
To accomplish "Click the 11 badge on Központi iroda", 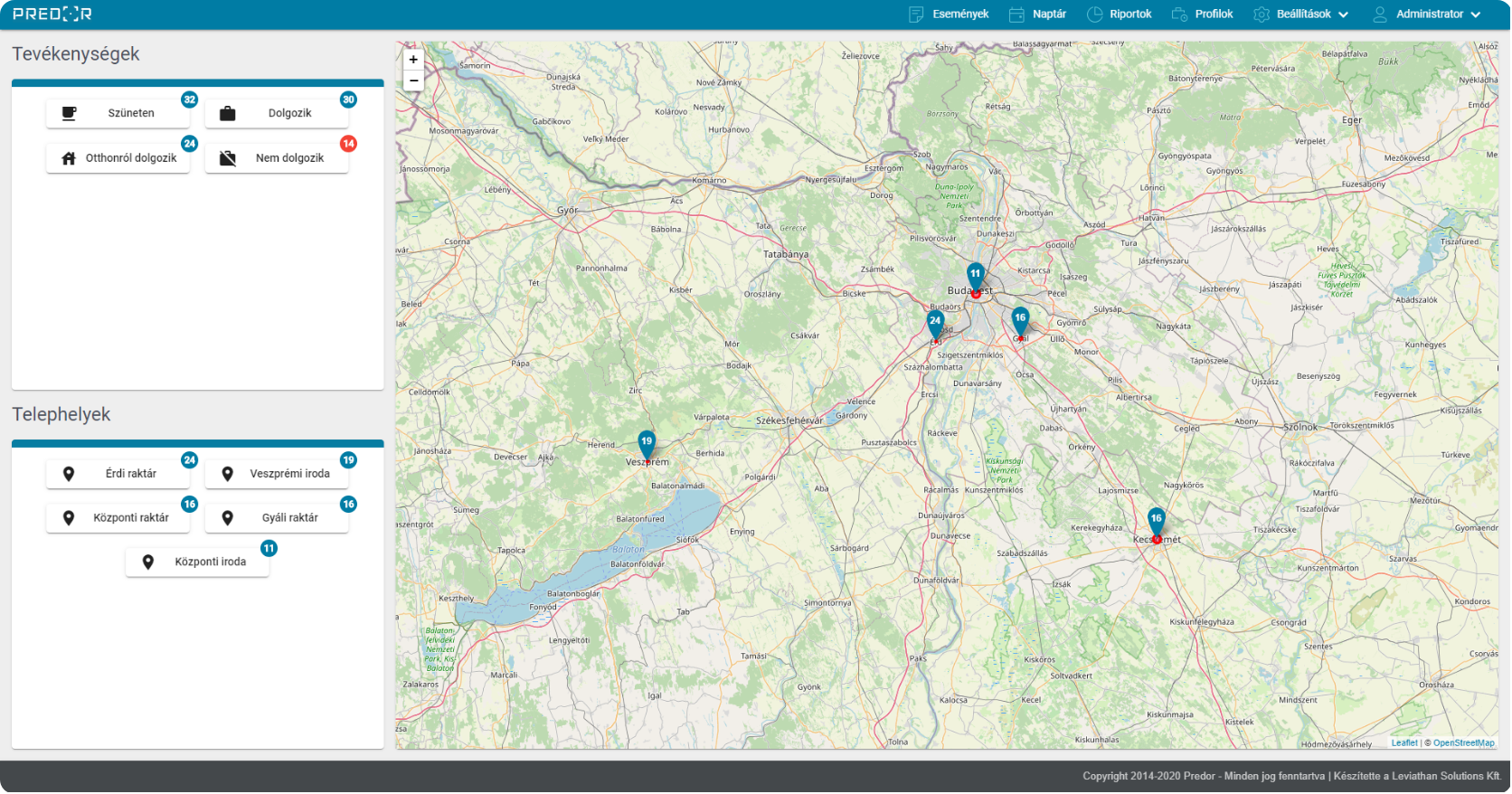I will click(269, 549).
